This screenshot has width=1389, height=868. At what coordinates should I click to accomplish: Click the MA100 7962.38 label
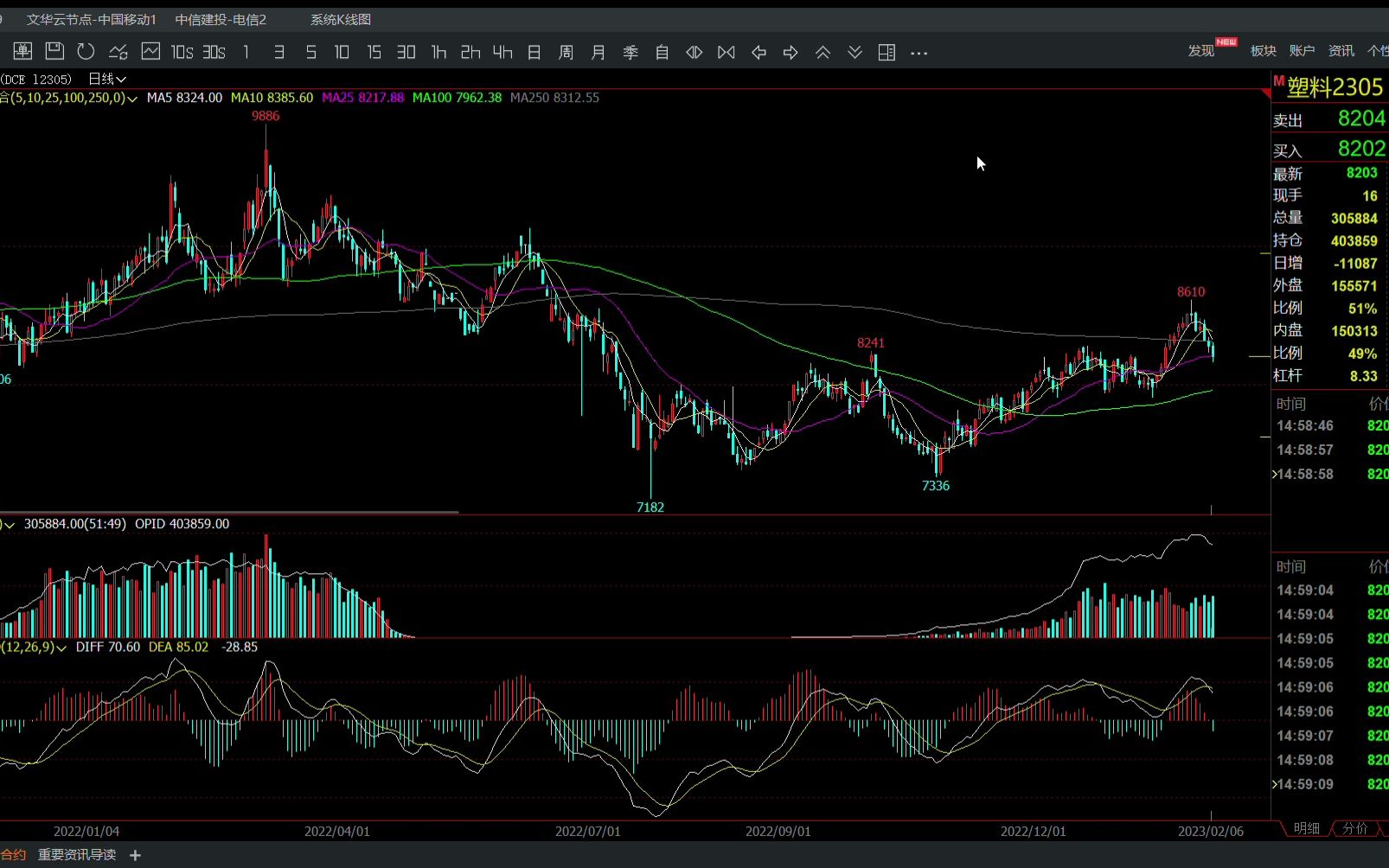pyautogui.click(x=457, y=98)
